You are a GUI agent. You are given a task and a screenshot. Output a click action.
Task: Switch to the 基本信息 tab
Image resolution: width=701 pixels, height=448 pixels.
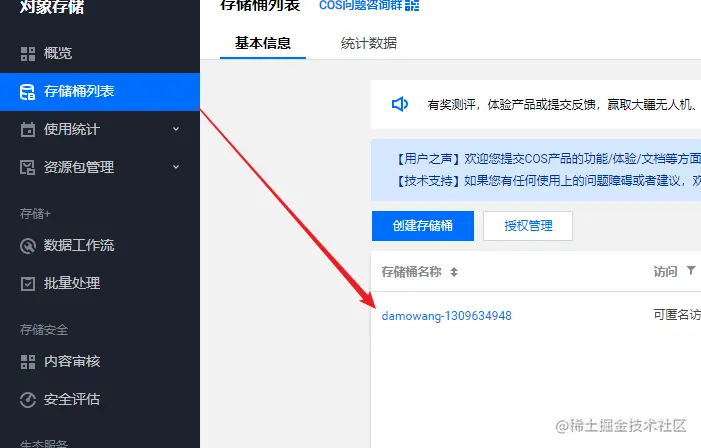click(263, 43)
